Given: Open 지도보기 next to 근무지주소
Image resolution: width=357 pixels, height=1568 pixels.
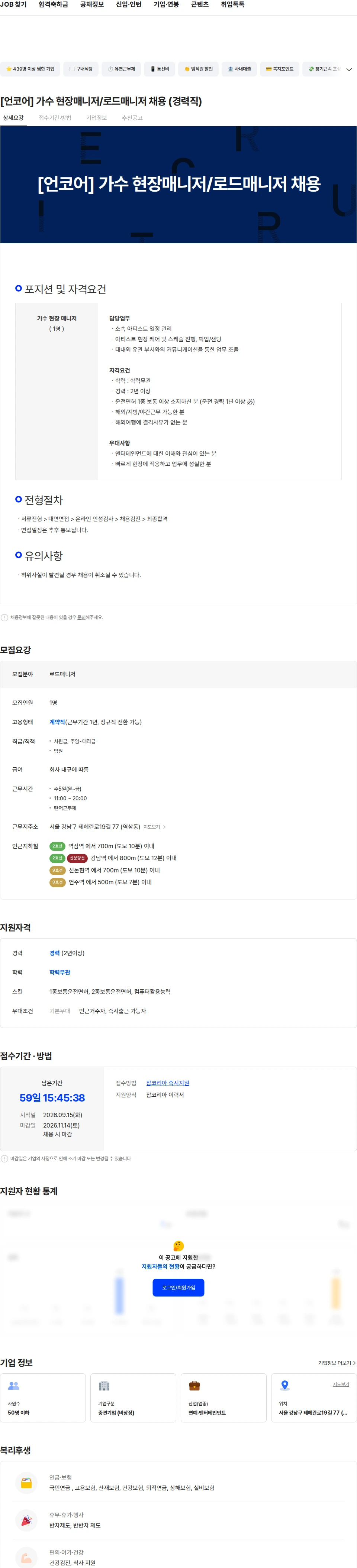Looking at the screenshot, I should click(152, 827).
